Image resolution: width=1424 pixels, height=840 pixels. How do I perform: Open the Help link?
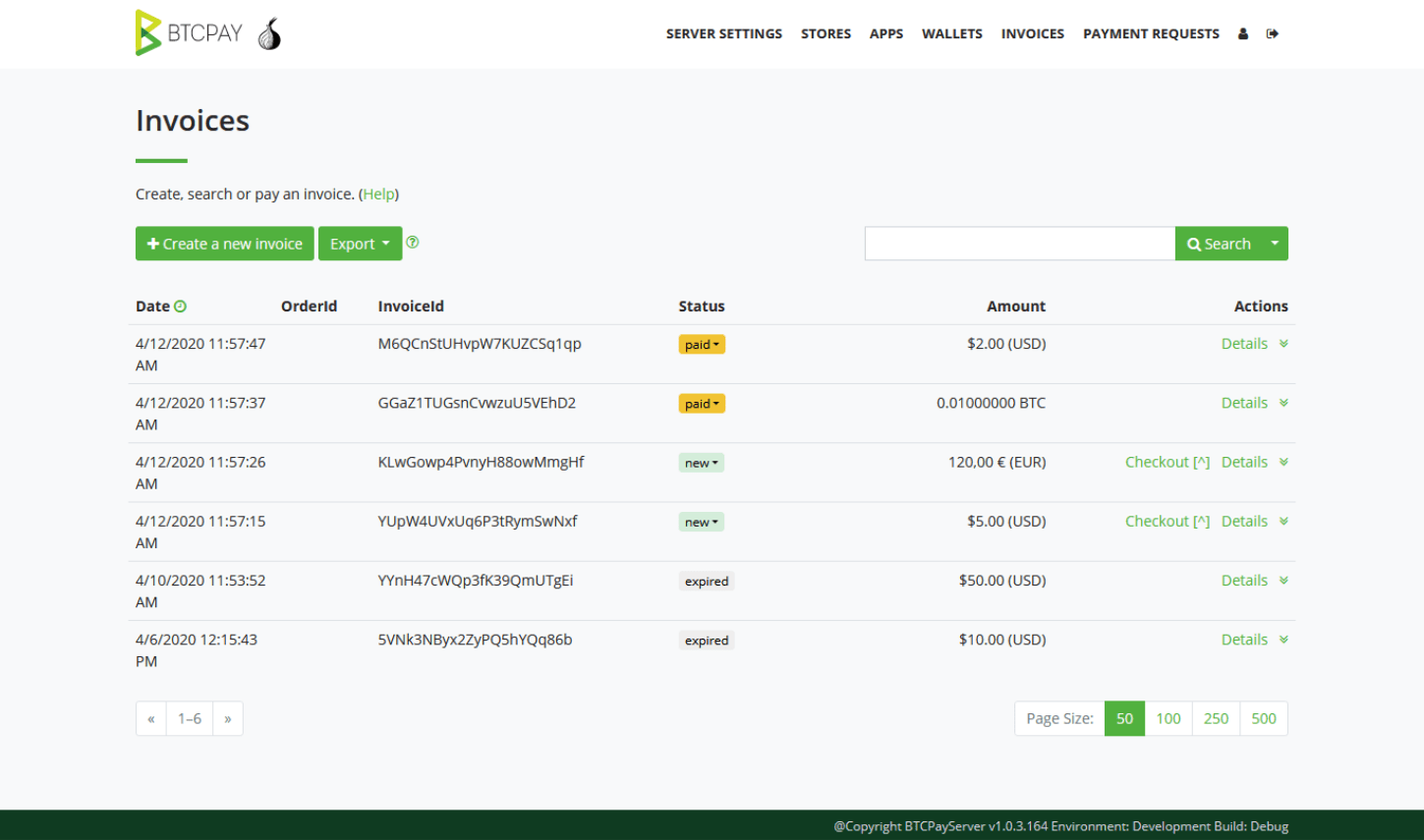tap(378, 194)
